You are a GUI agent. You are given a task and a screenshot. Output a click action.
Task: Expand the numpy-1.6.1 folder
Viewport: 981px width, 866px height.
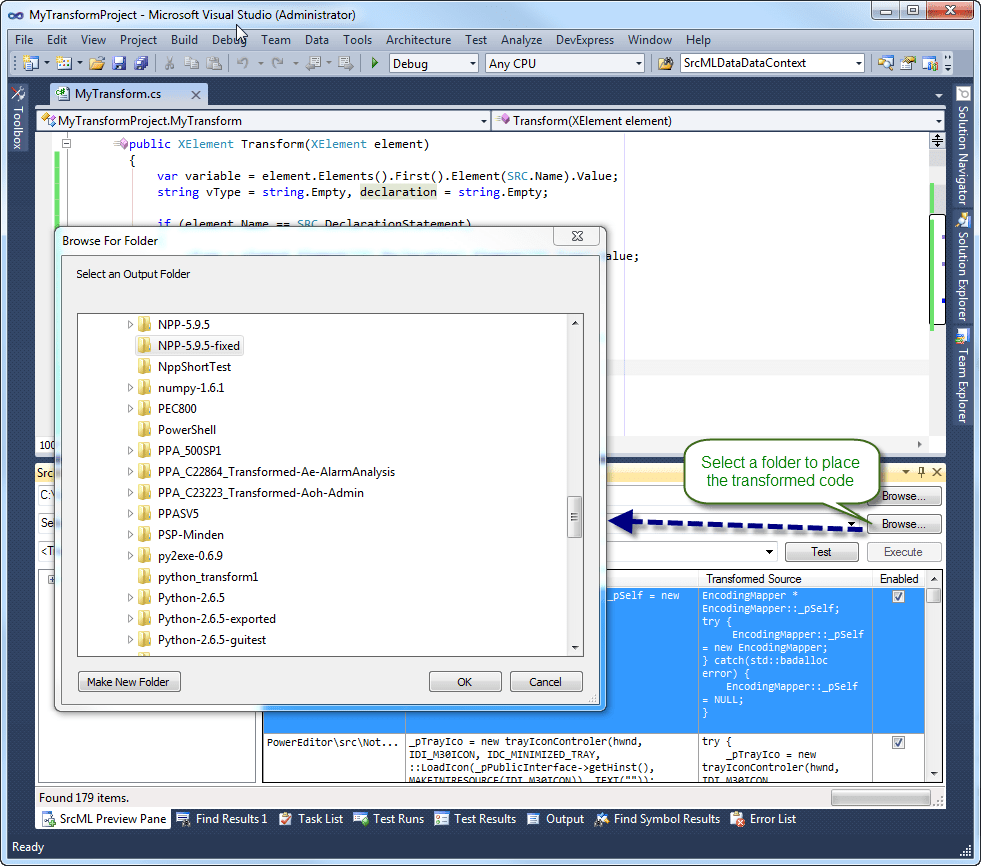(x=130, y=387)
